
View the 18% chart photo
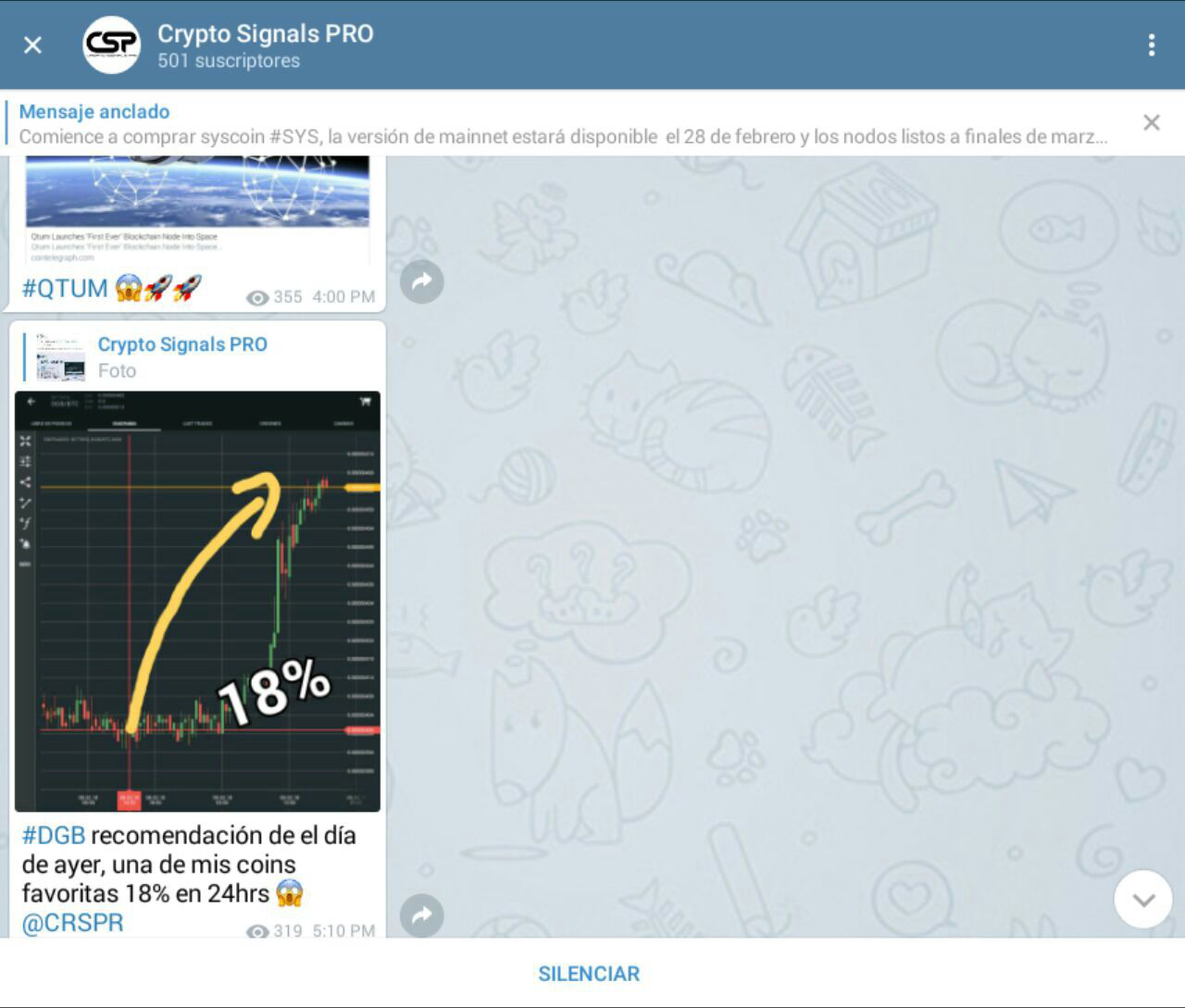click(197, 602)
